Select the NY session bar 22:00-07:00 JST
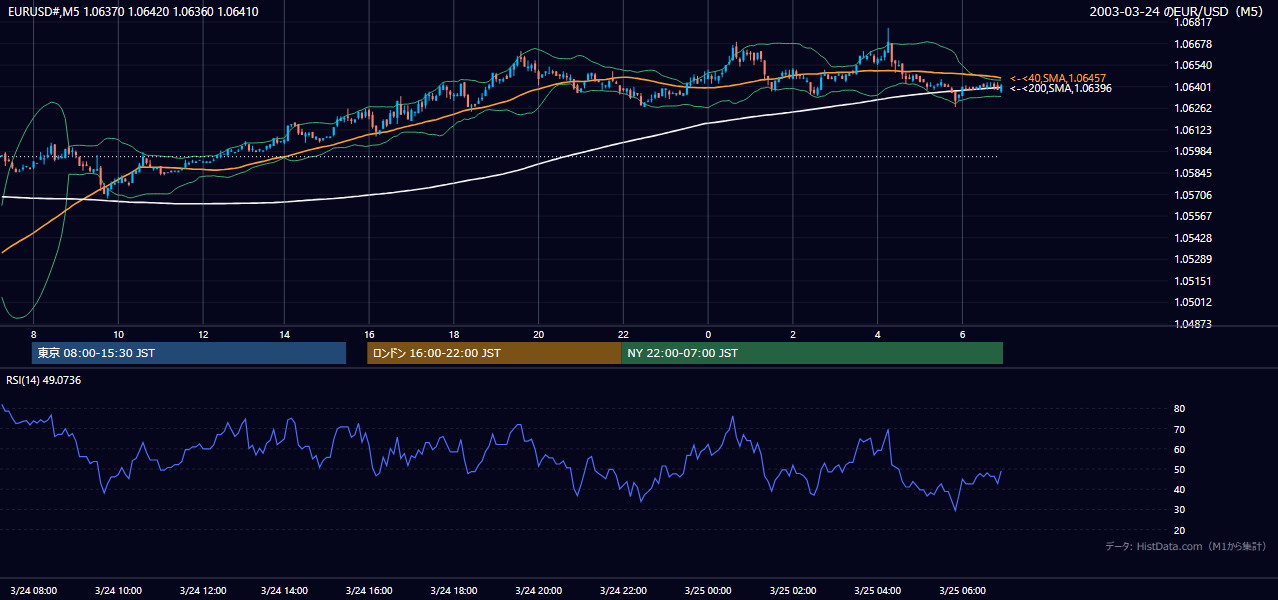Viewport: 1278px width, 600px height. (812, 353)
